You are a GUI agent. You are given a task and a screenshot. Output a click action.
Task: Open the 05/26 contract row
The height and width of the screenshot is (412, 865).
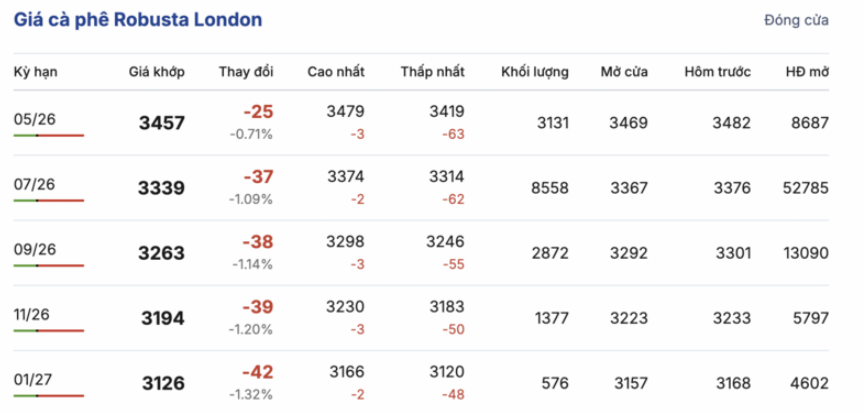pyautogui.click(x=421, y=122)
